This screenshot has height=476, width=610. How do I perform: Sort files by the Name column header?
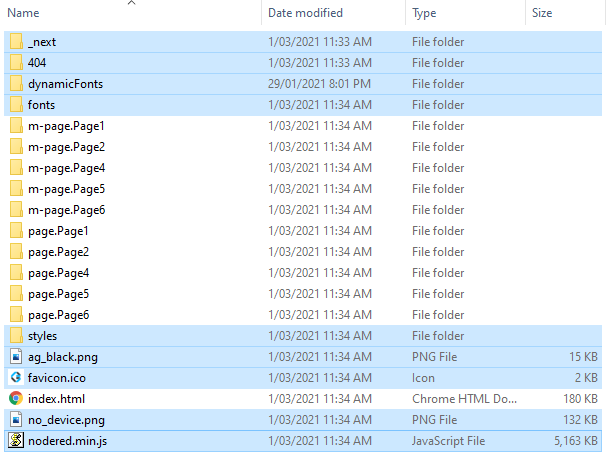[23, 13]
